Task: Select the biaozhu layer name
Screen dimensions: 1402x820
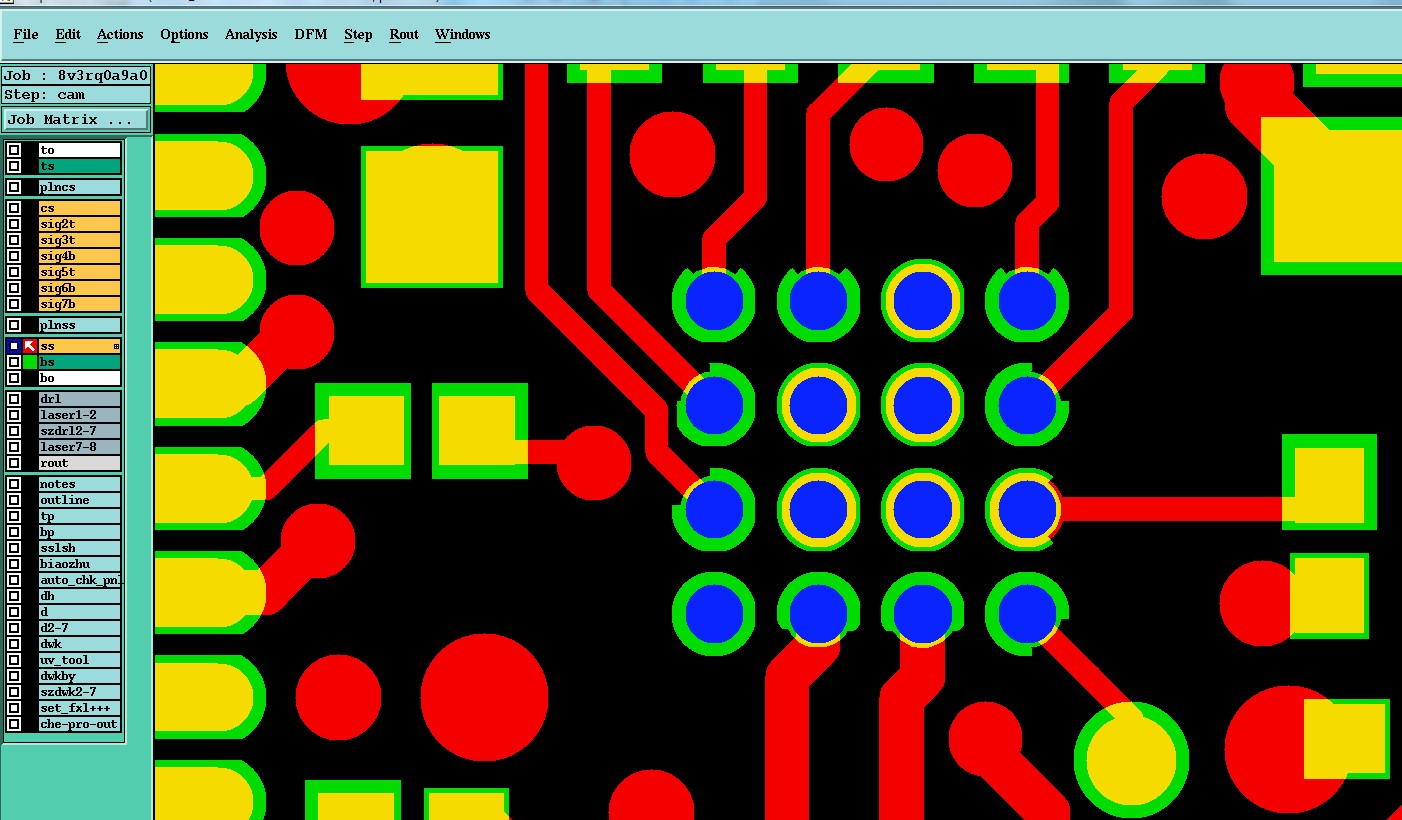Action: 79,564
